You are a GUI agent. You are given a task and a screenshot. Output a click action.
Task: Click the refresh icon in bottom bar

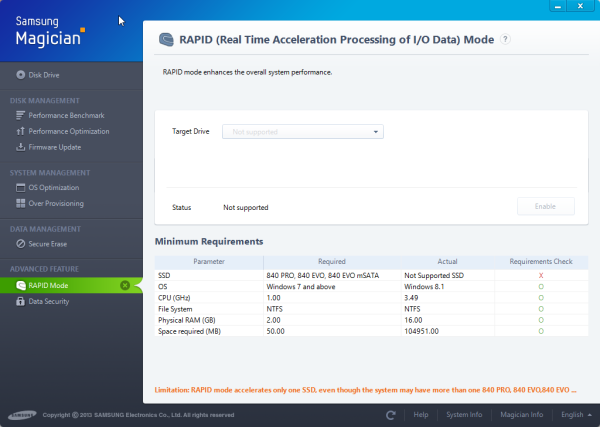click(x=391, y=414)
